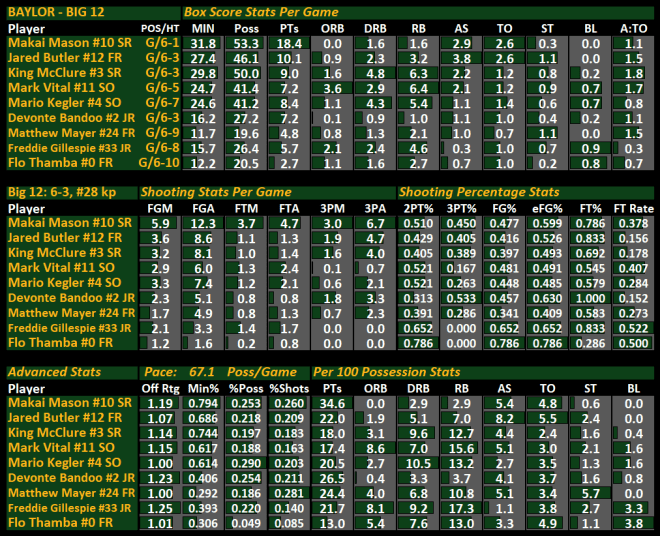The image size is (660, 536).
Task: Click Jared Butler's 0.405 3PT% cell
Action: point(461,239)
